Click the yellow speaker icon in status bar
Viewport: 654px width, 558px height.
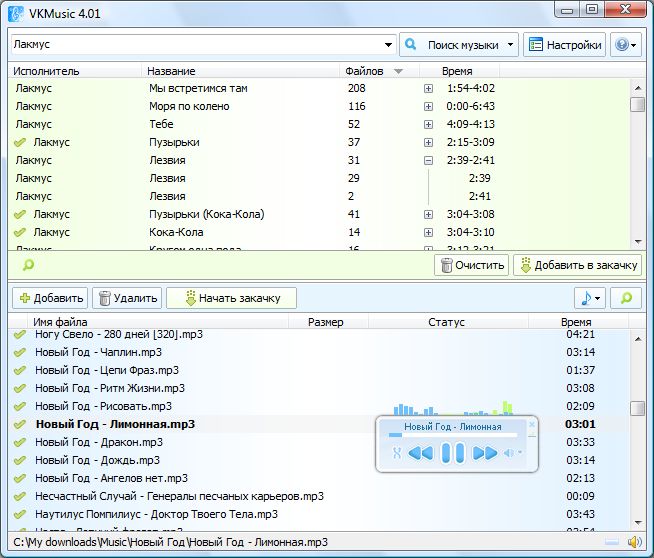tap(633, 542)
